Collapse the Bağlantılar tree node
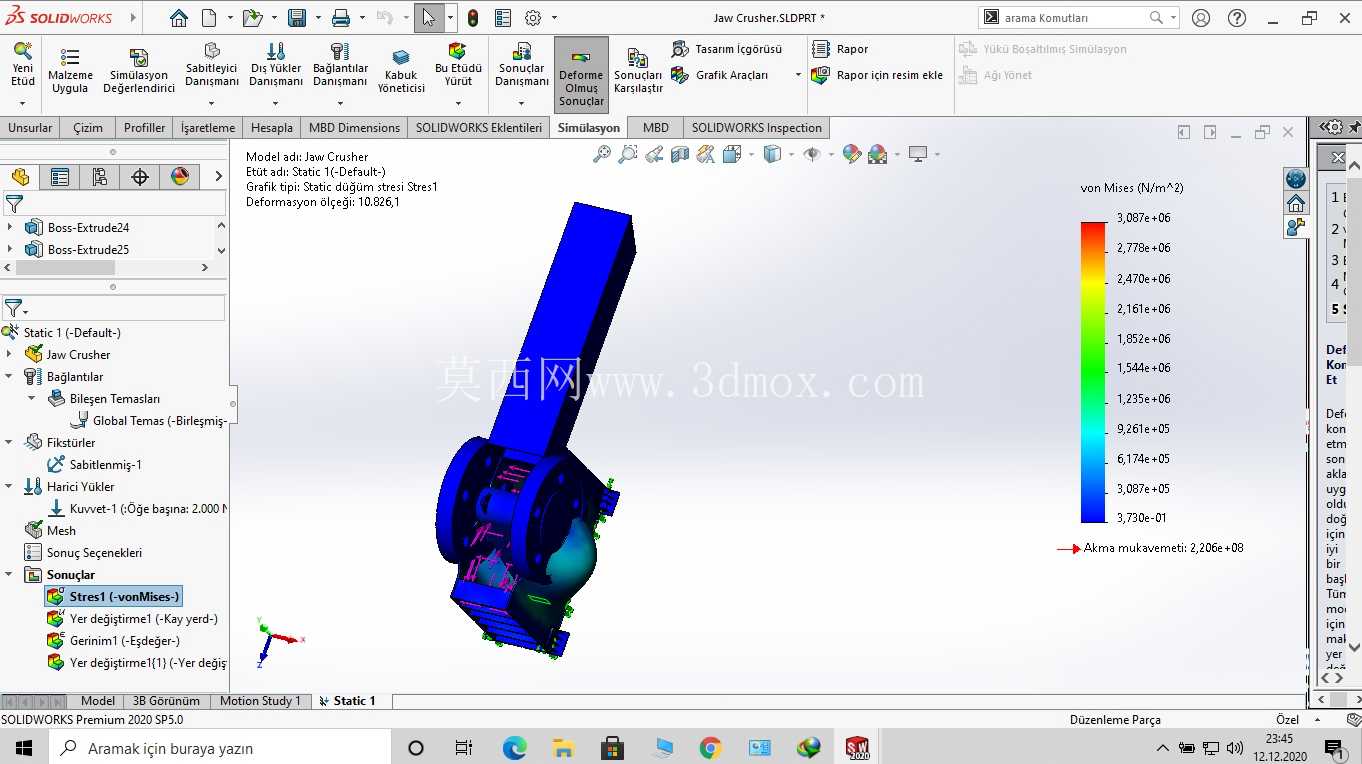This screenshot has height=764, width=1362. click(10, 376)
